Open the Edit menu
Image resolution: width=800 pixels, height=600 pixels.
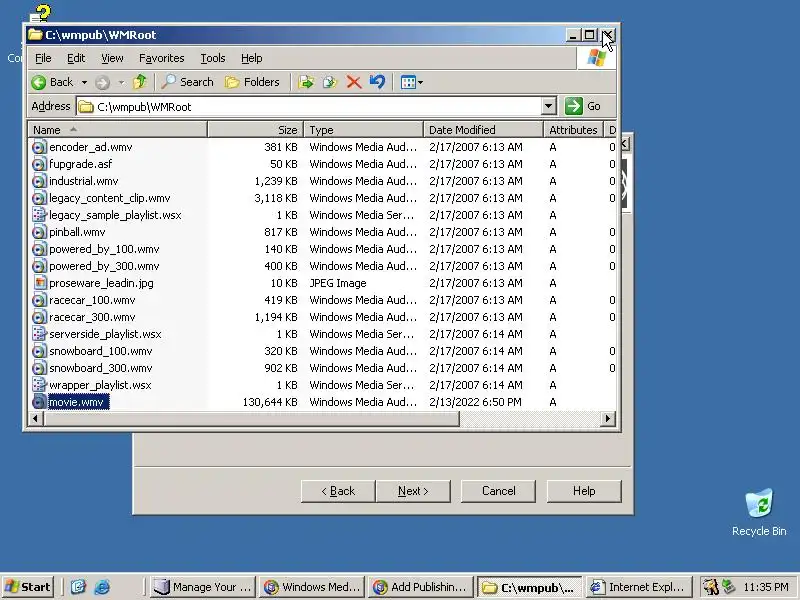pos(76,58)
